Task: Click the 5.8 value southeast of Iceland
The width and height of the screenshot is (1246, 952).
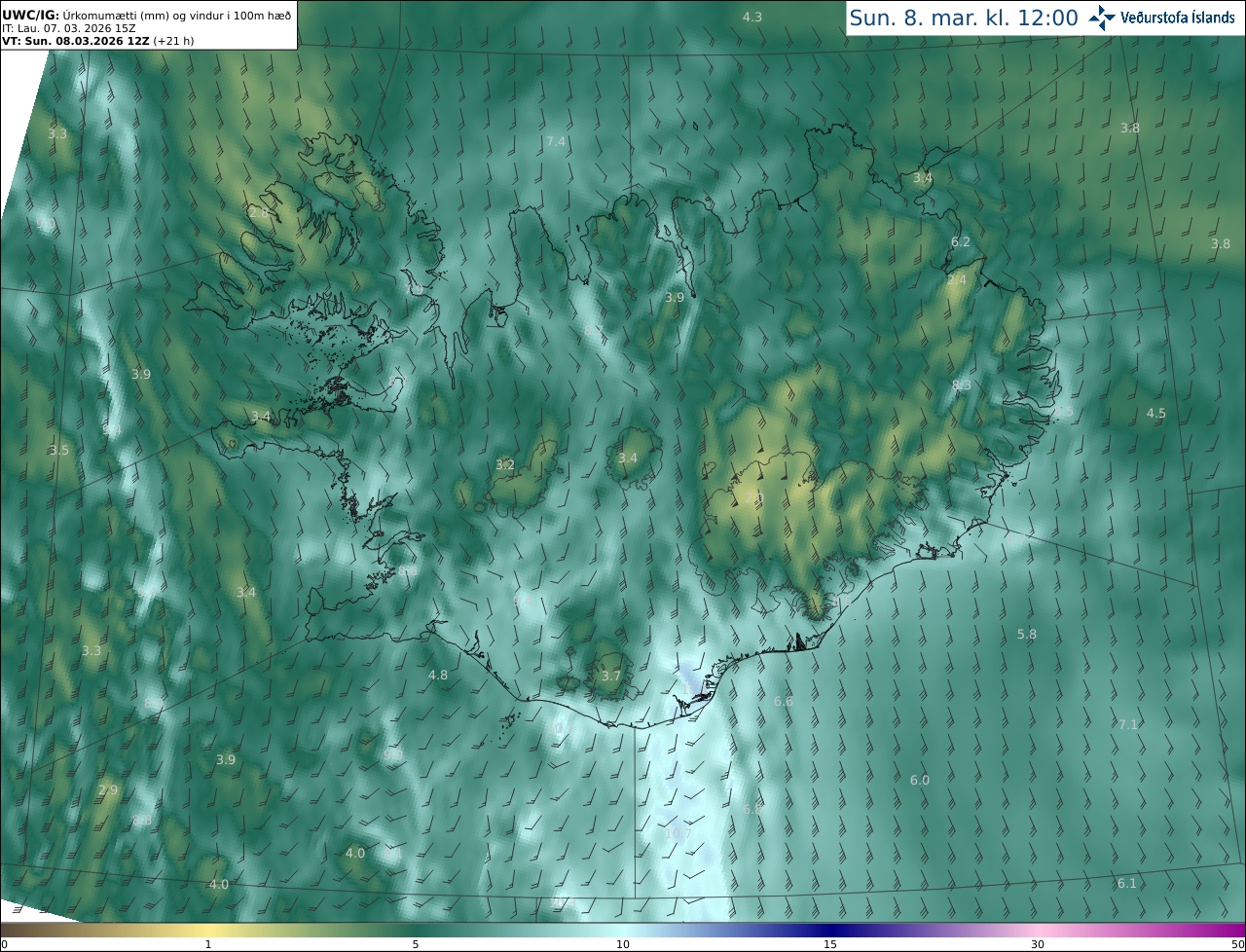Action: tap(1027, 634)
